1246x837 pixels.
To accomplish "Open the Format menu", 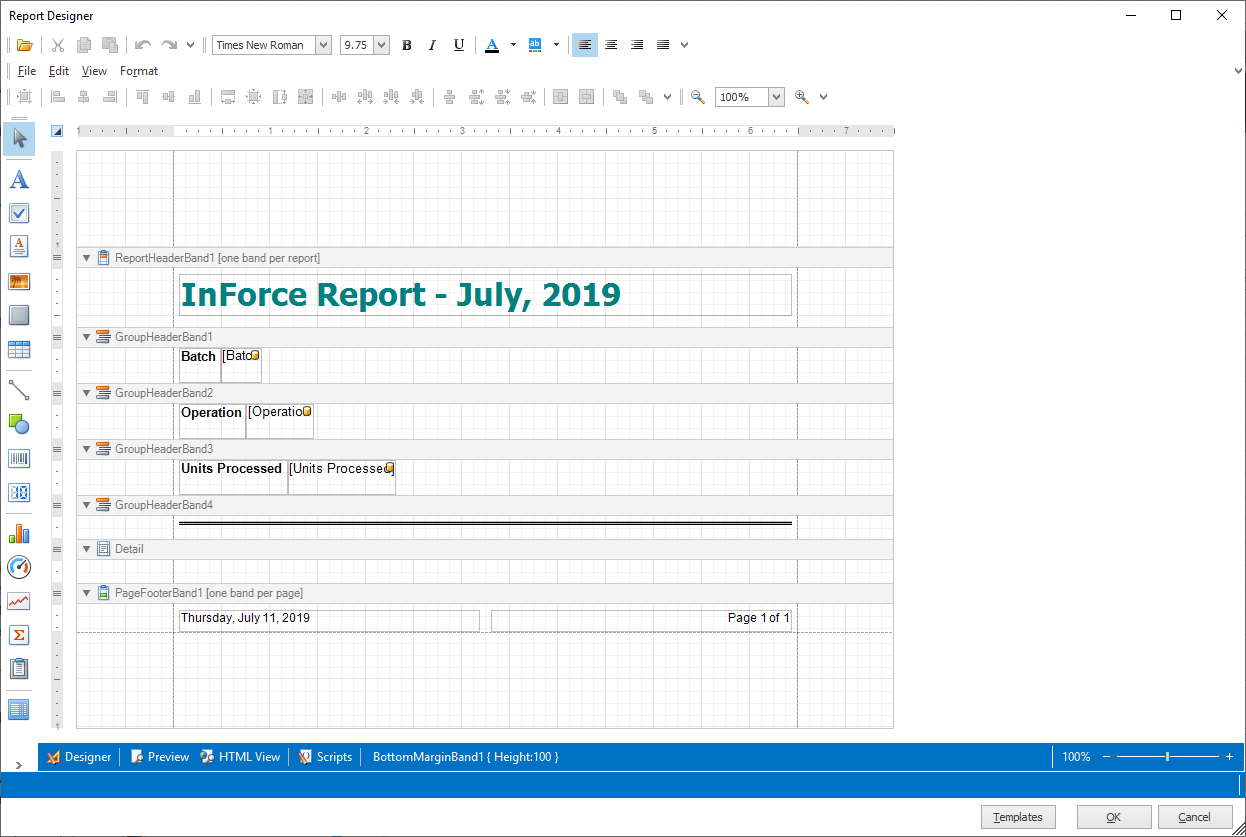I will point(138,70).
